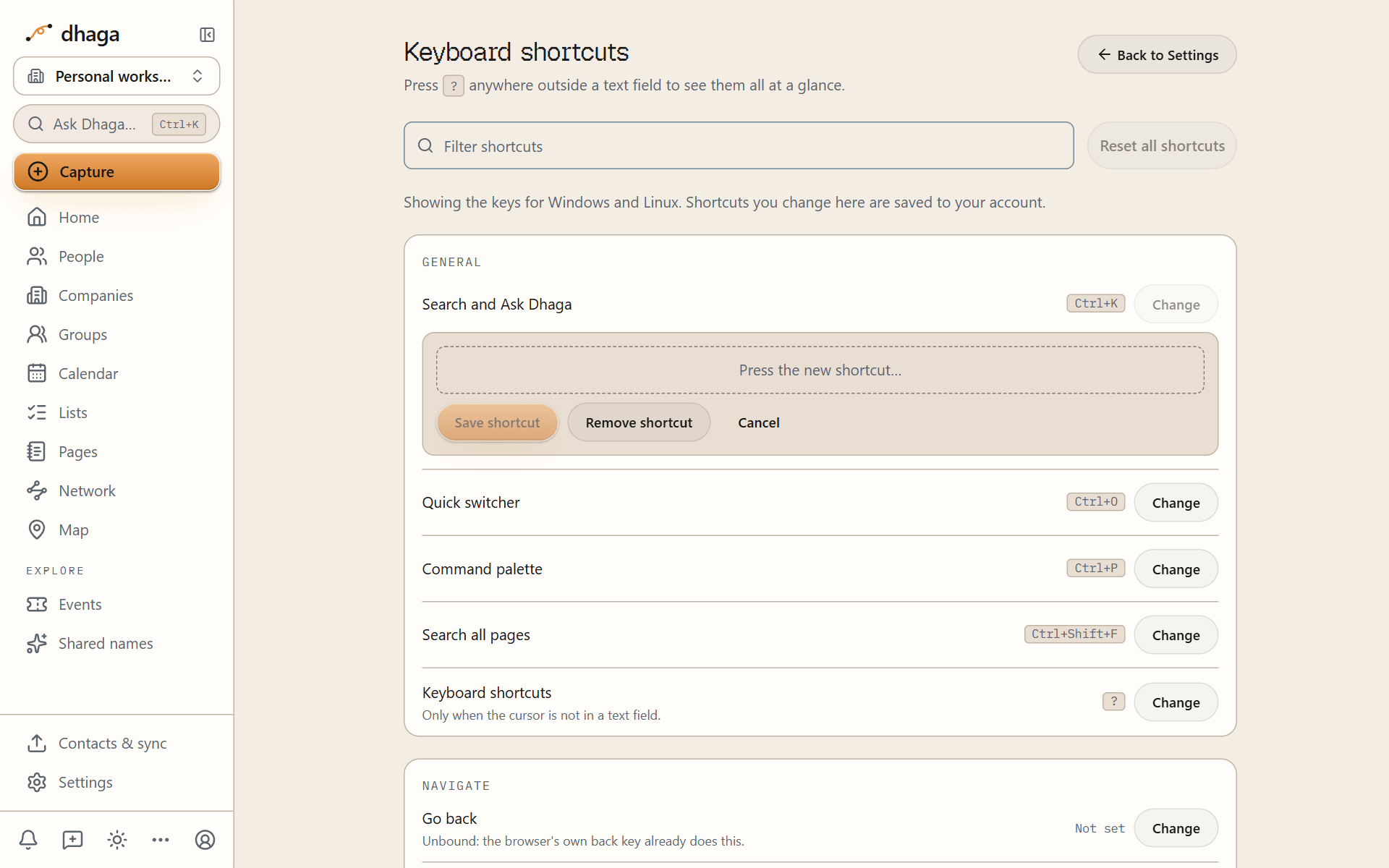Open the user account profile icon
This screenshot has height=868, width=1389.
[205, 840]
